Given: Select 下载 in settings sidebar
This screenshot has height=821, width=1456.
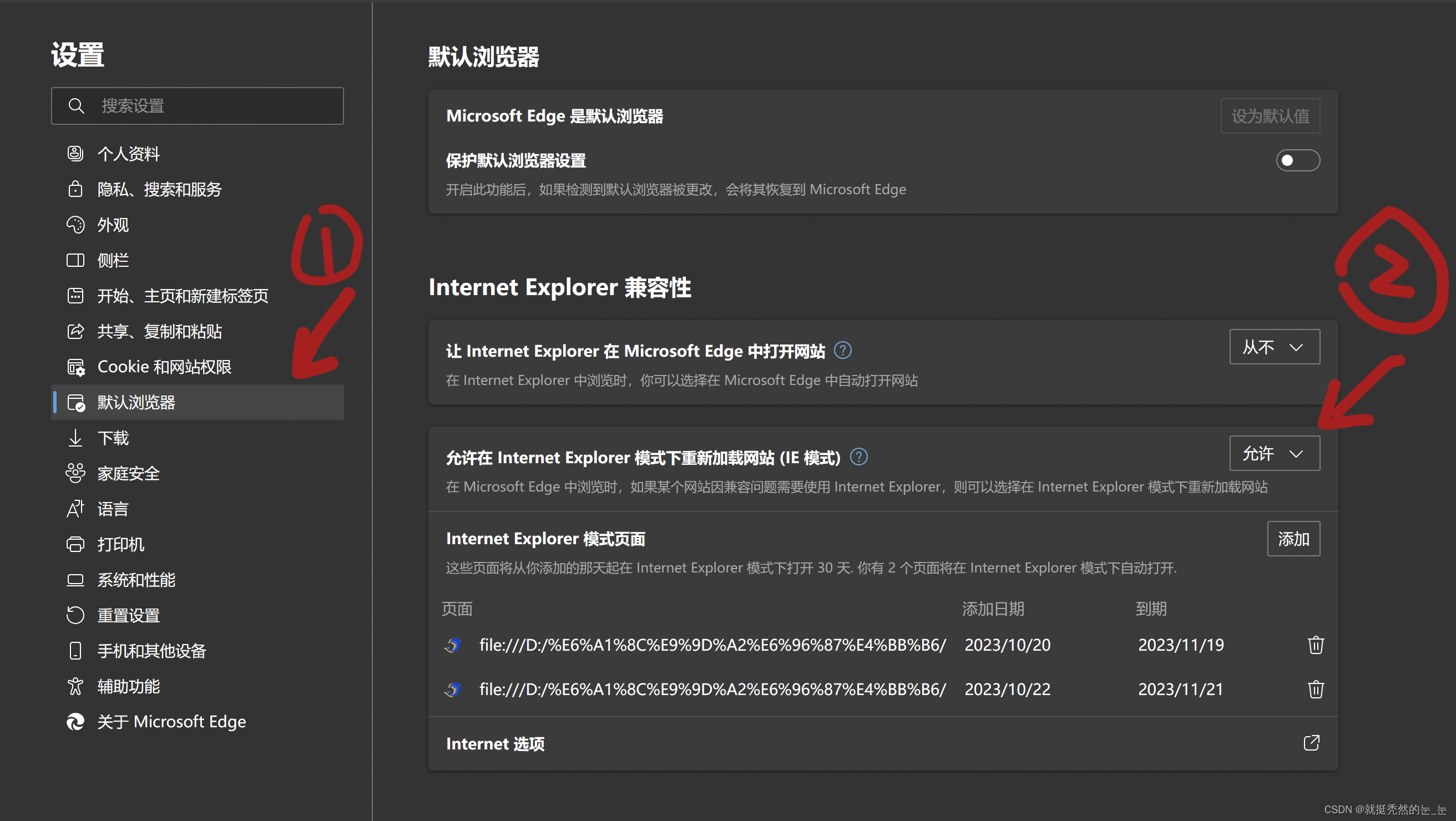Looking at the screenshot, I should (x=113, y=438).
